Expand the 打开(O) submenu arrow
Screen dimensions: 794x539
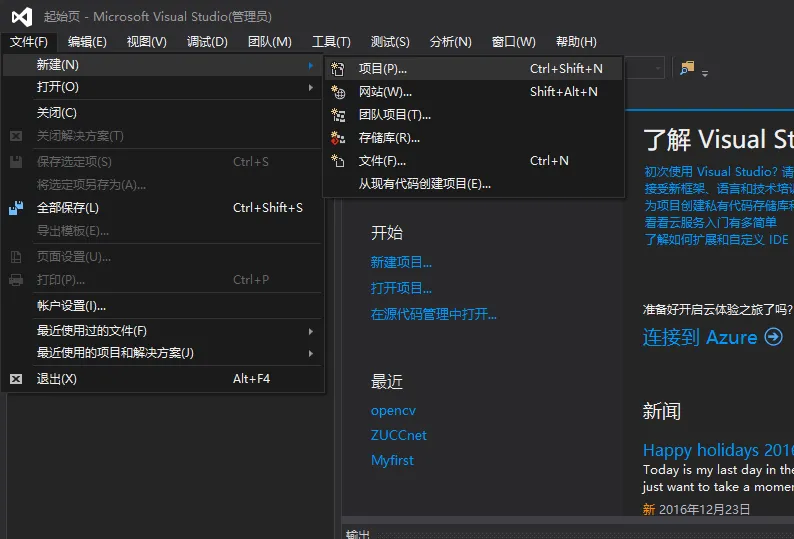310,88
